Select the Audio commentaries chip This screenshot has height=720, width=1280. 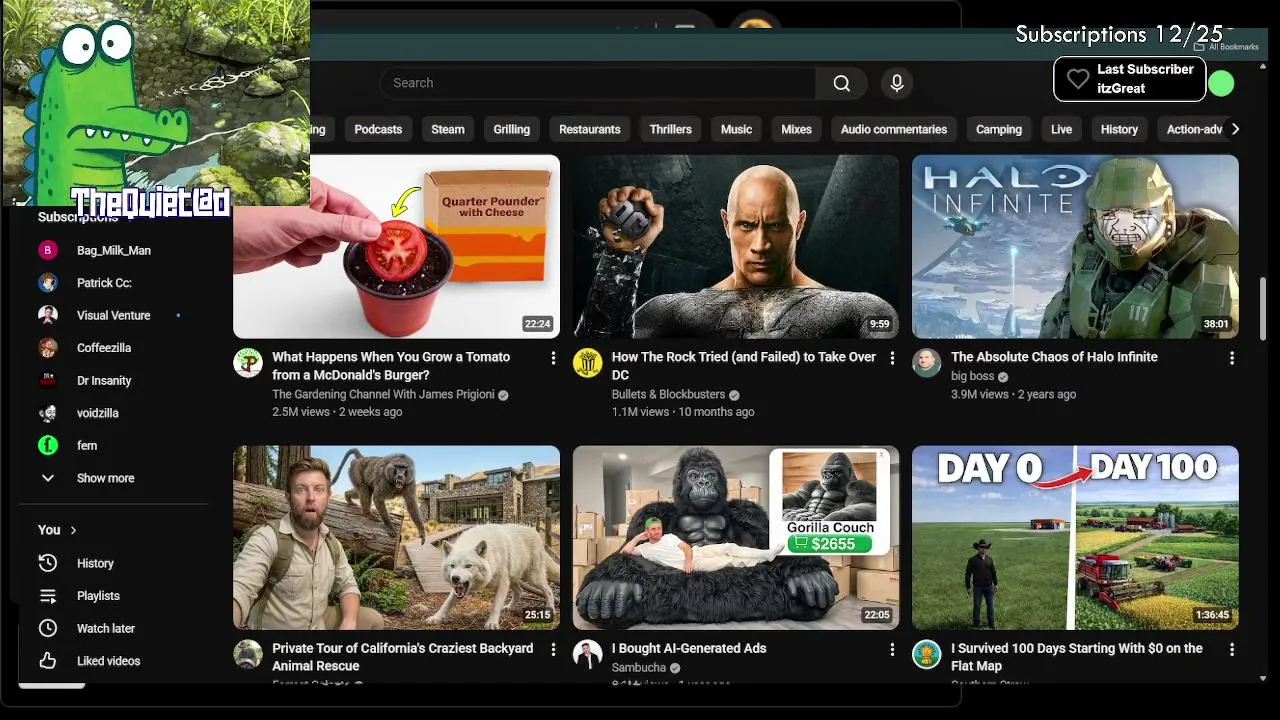[x=894, y=129]
